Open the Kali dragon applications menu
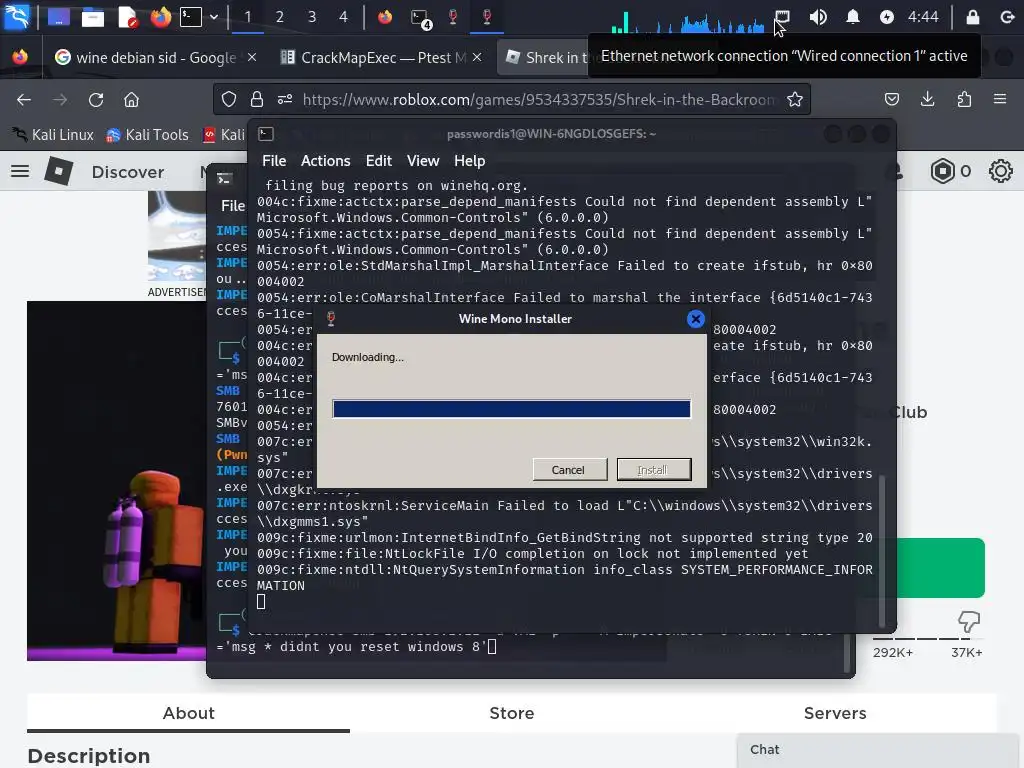Viewport: 1024px width, 768px height. (17, 16)
